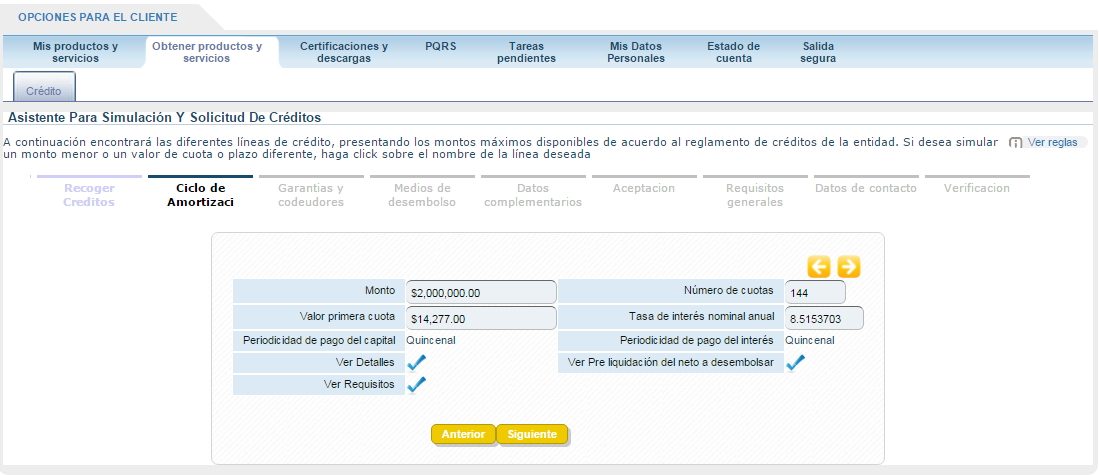The width and height of the screenshot is (1099, 475).
Task: Click Salida segura to log out
Action: (x=817, y=52)
